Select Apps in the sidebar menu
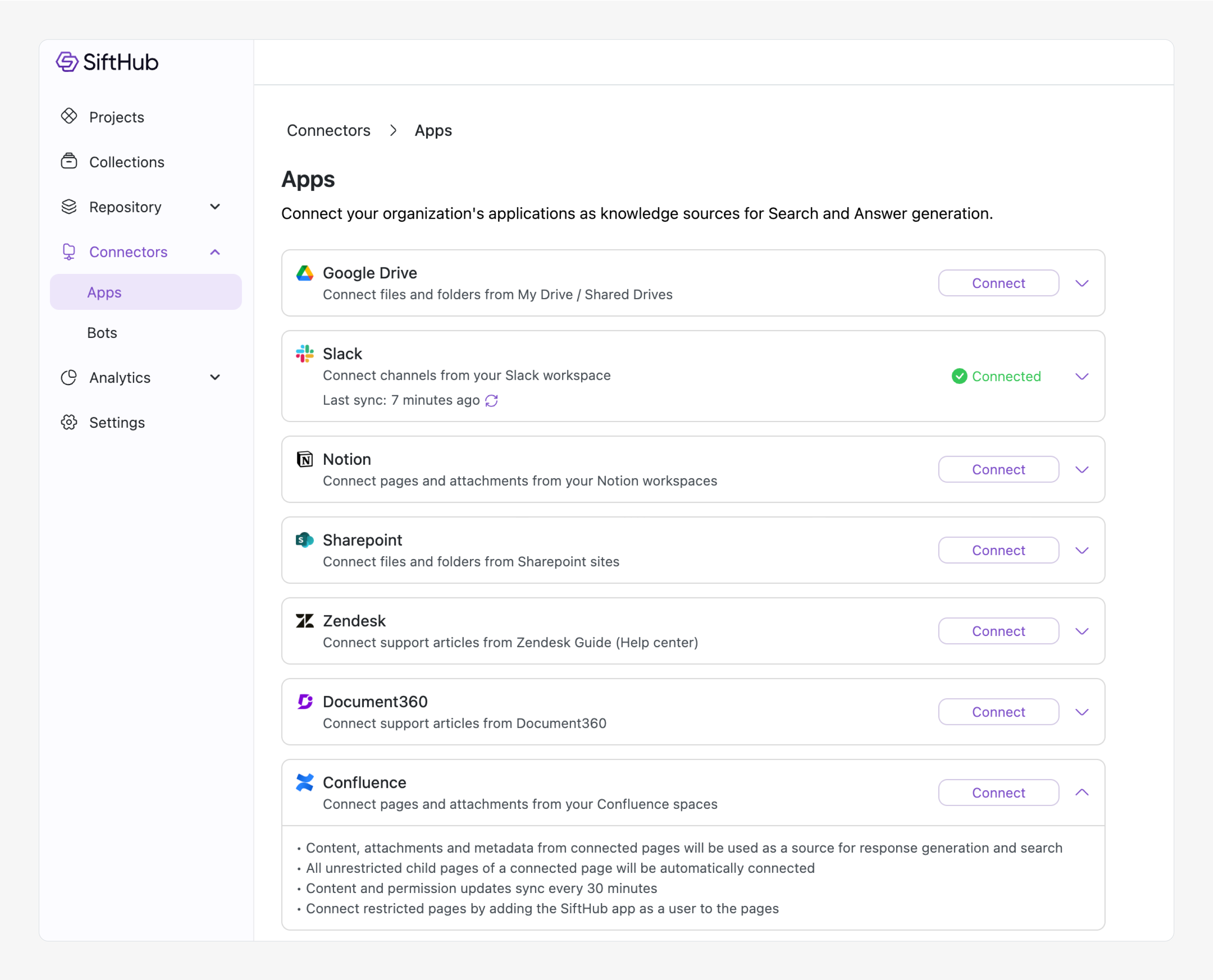 [x=104, y=292]
